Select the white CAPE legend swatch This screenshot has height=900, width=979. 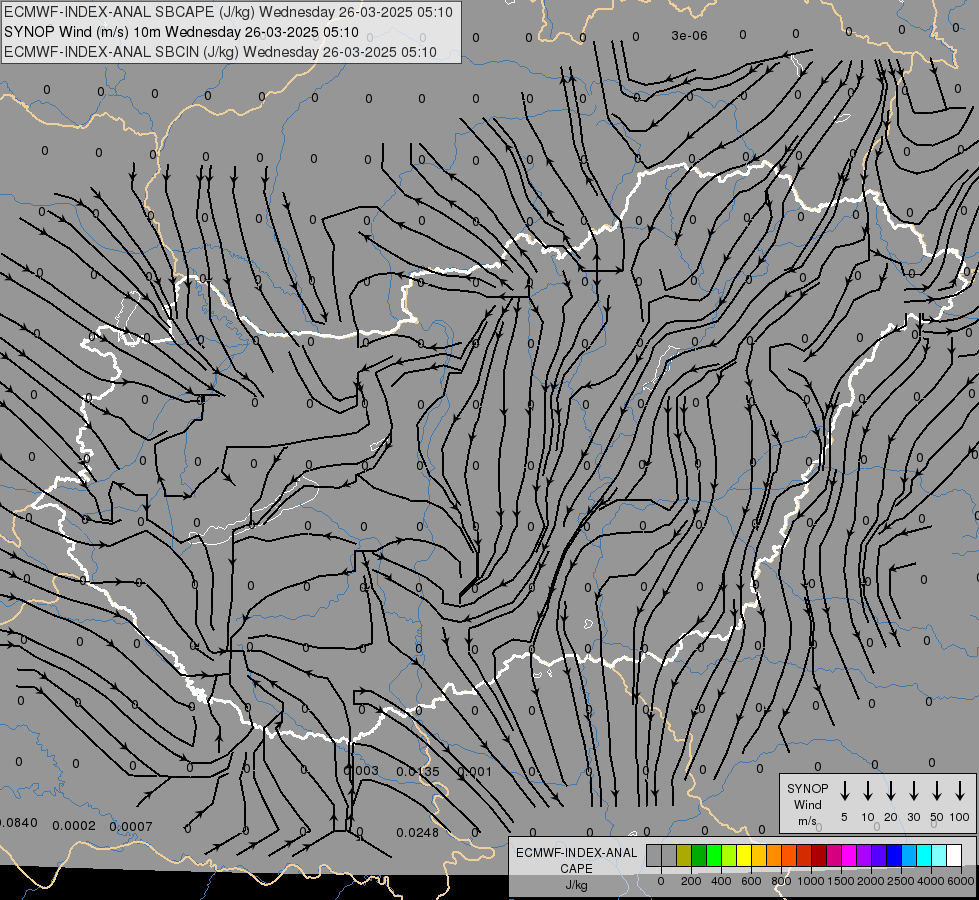click(x=954, y=855)
